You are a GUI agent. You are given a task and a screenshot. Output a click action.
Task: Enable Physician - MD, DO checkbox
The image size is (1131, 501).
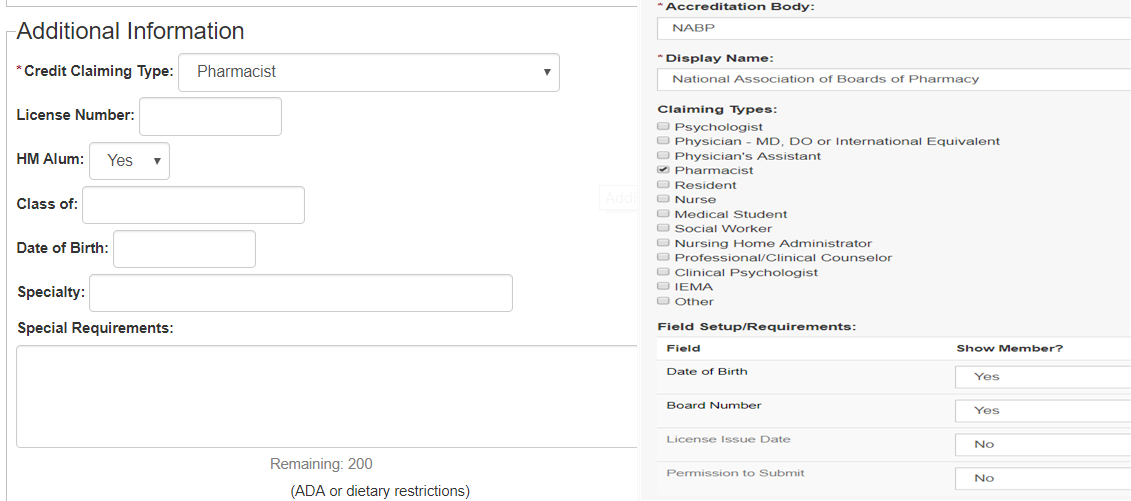coord(663,141)
